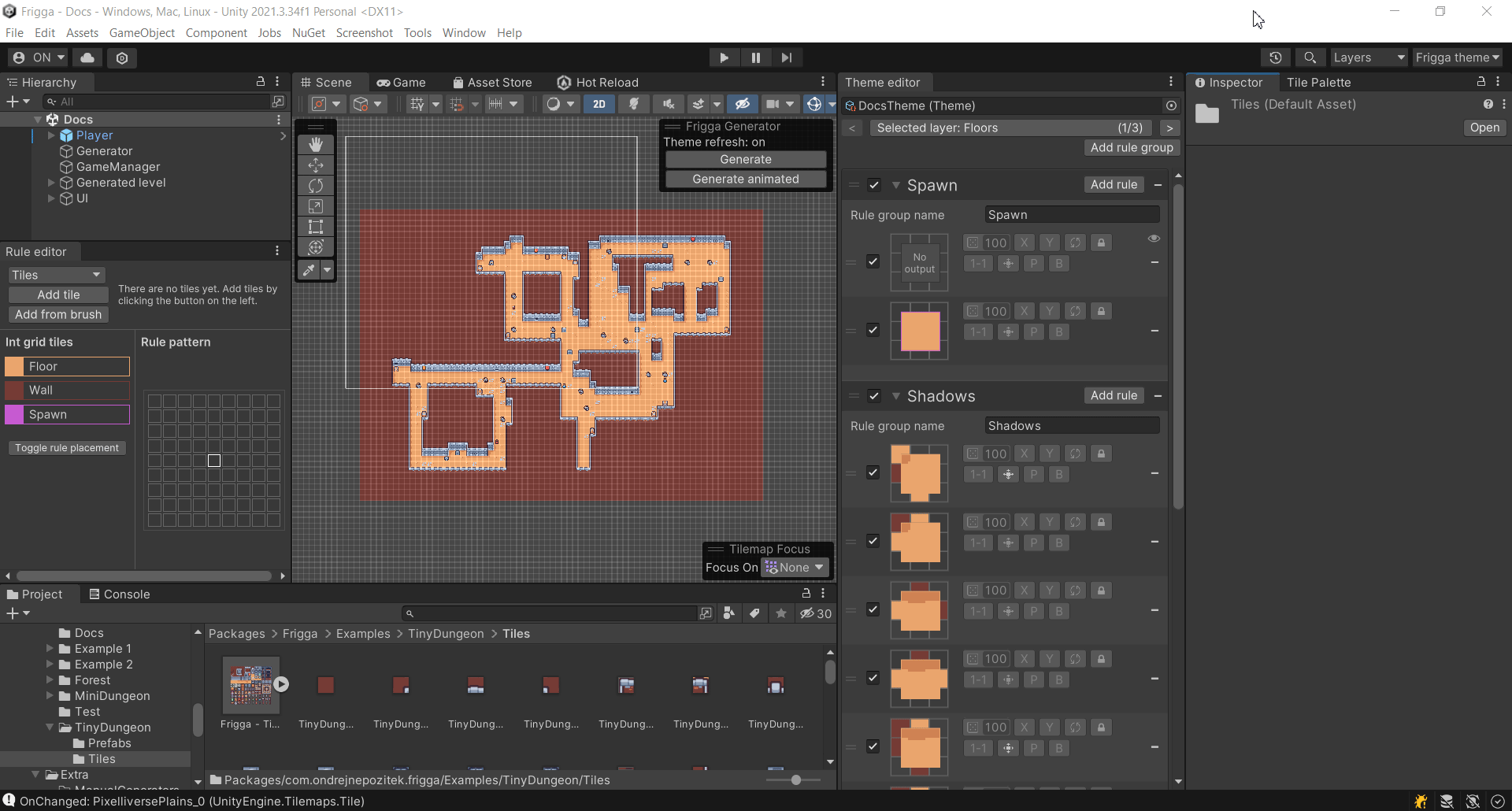Open the Tiles dropdown in Rule editor
Viewport: 1512px width, 811px height.
point(57,275)
